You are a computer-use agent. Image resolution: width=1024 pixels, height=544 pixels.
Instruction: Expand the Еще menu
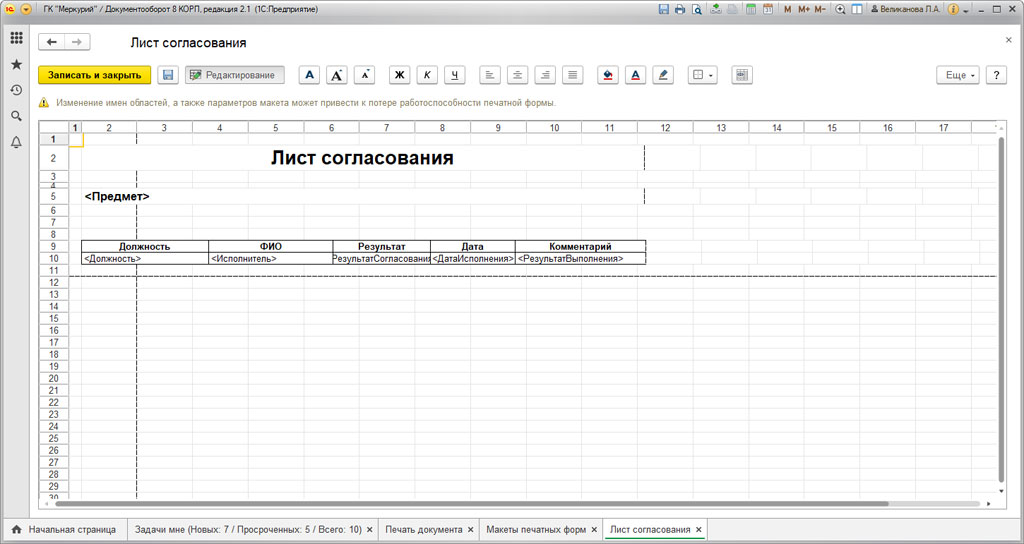click(958, 75)
